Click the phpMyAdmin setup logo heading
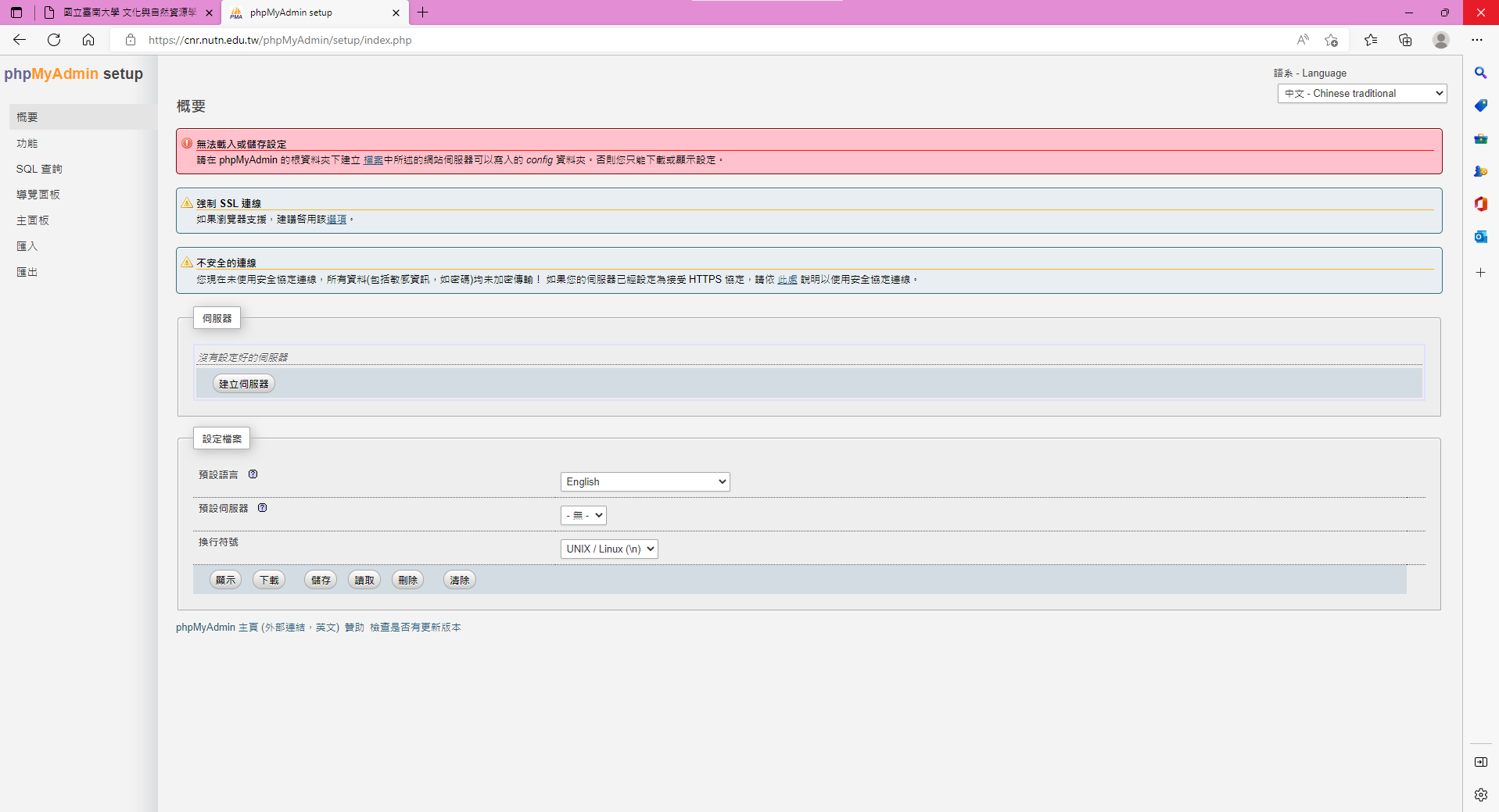 click(74, 73)
